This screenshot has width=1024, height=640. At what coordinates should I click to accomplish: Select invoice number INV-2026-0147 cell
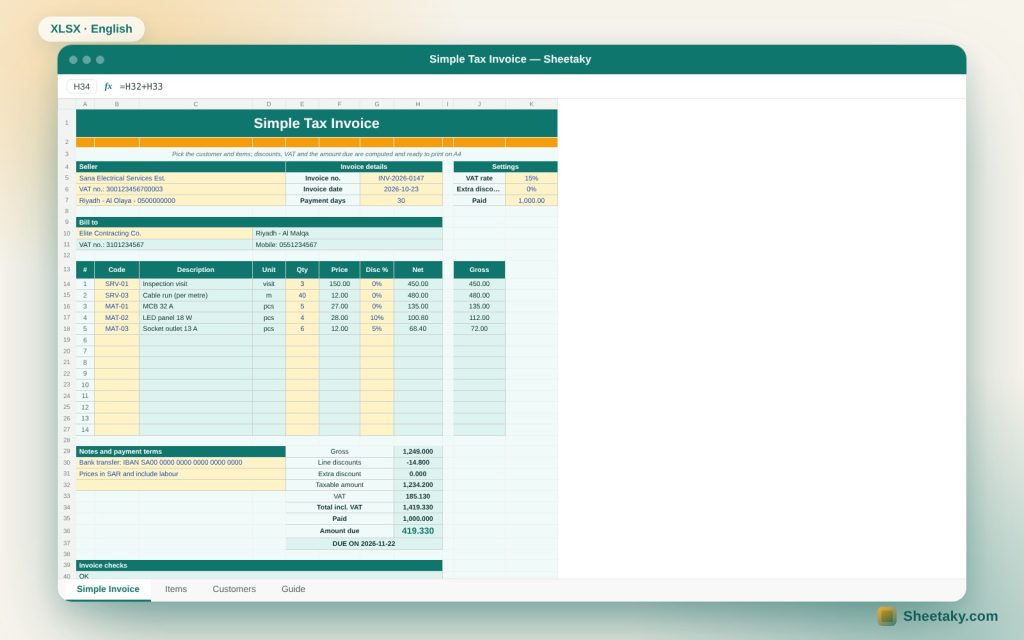pyautogui.click(x=401, y=178)
